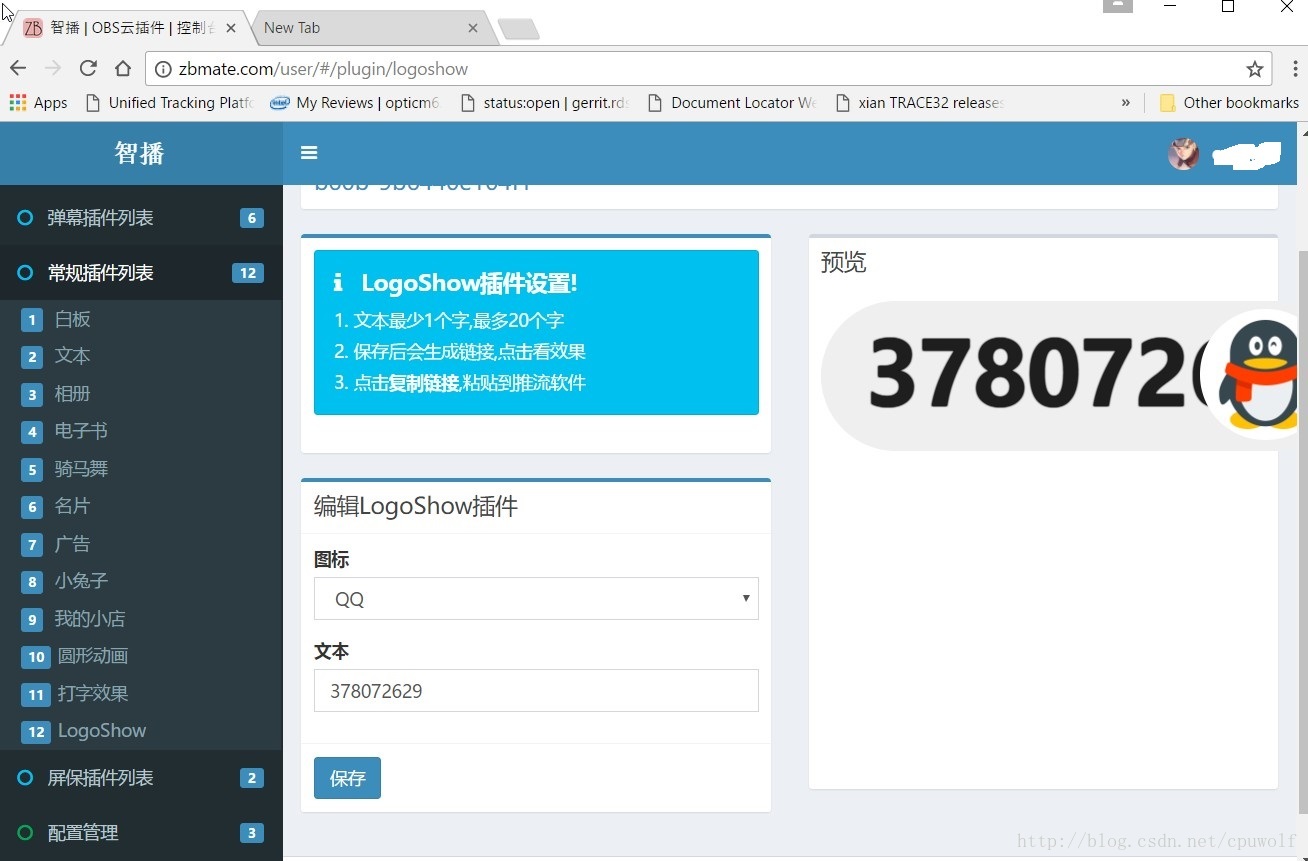Click the 编辑LogoShow插件 panel heading
The width and height of the screenshot is (1308, 861).
tap(416, 506)
